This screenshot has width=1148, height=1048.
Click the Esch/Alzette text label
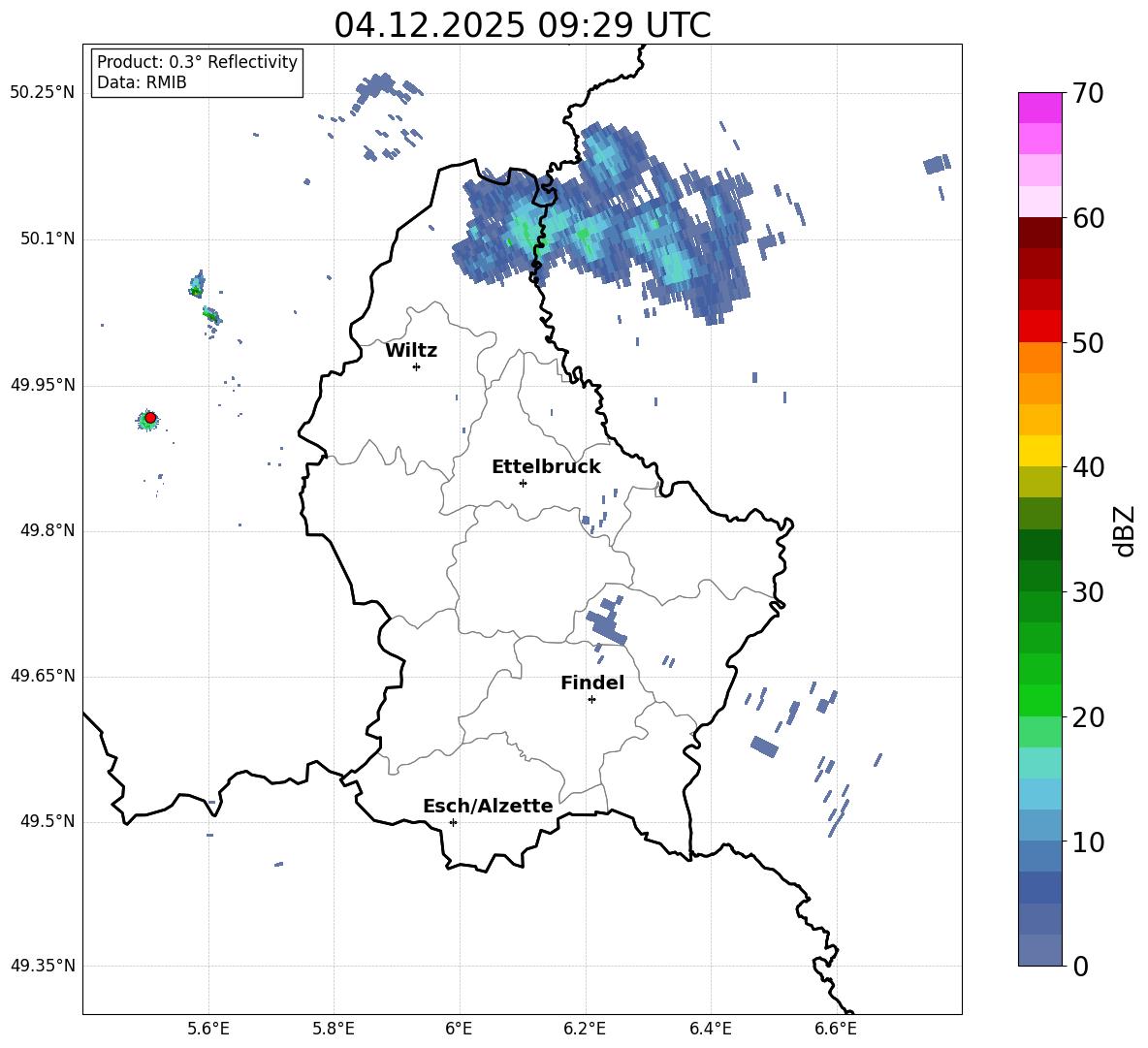[488, 807]
